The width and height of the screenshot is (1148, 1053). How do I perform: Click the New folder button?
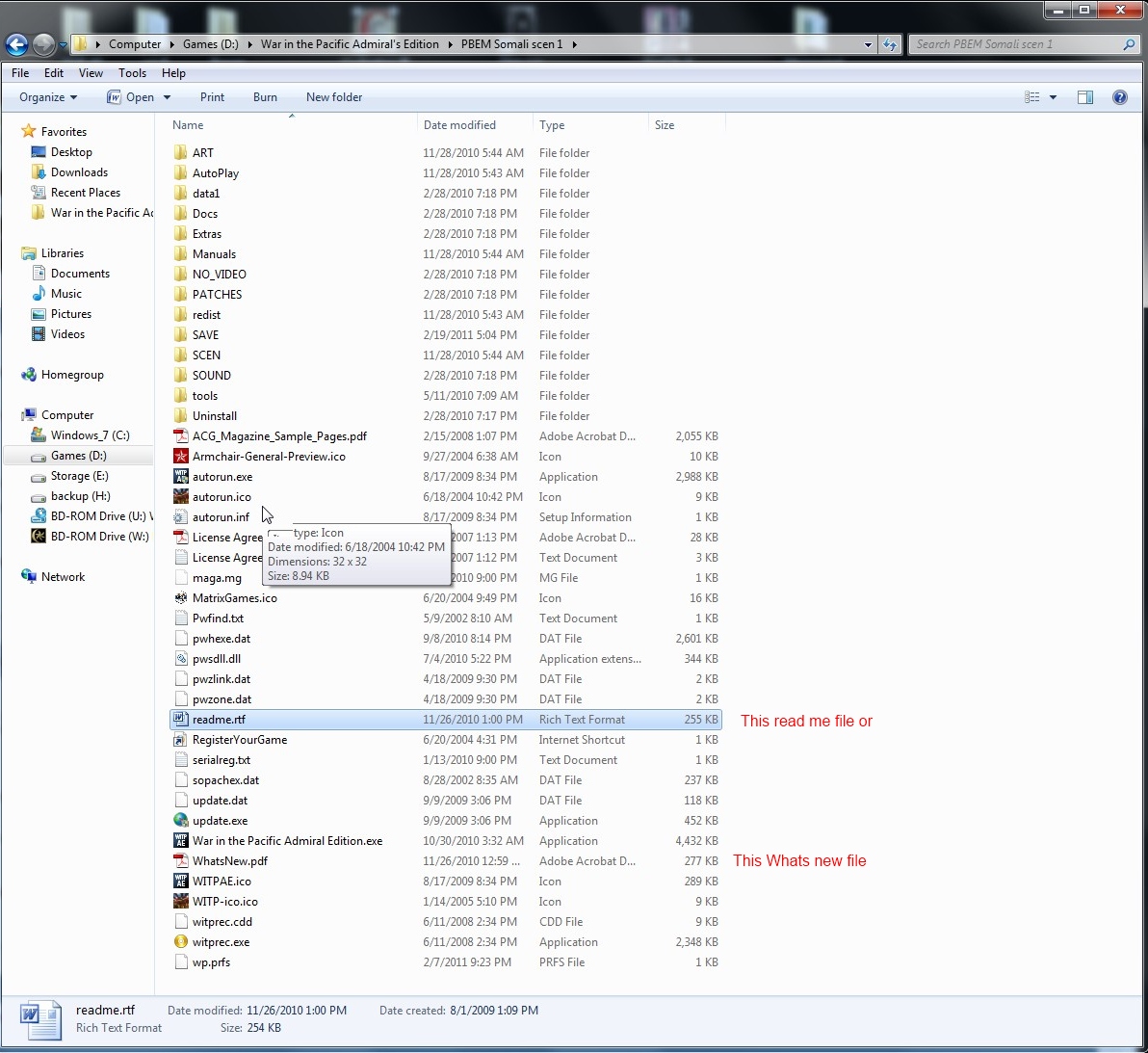(x=334, y=97)
